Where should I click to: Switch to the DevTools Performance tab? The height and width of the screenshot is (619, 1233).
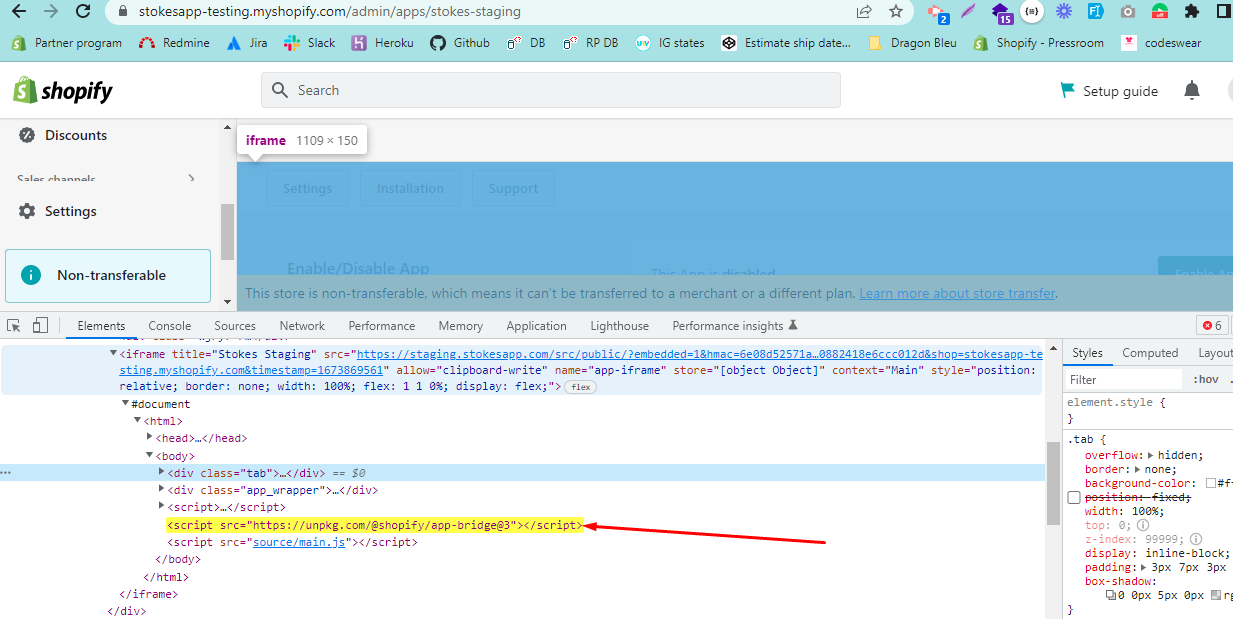pyautogui.click(x=382, y=326)
